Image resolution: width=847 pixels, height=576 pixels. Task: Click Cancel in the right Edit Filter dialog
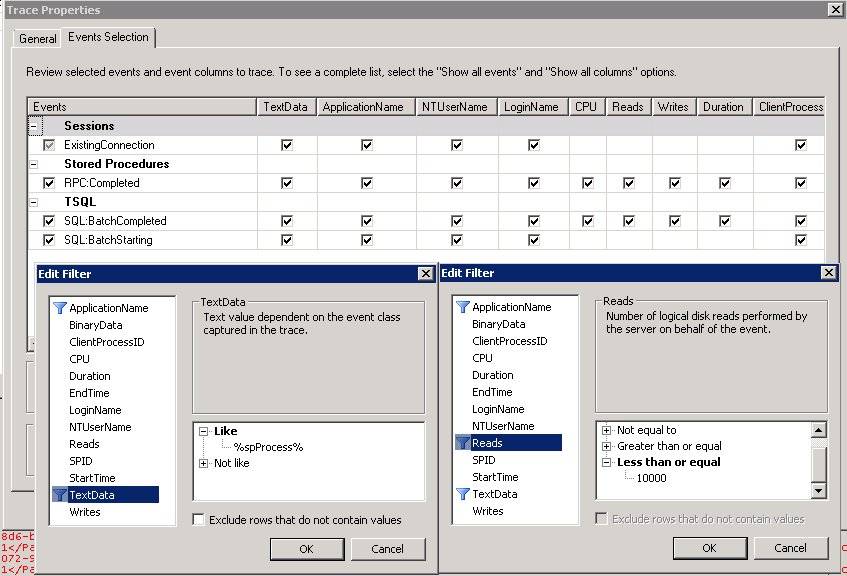click(791, 548)
